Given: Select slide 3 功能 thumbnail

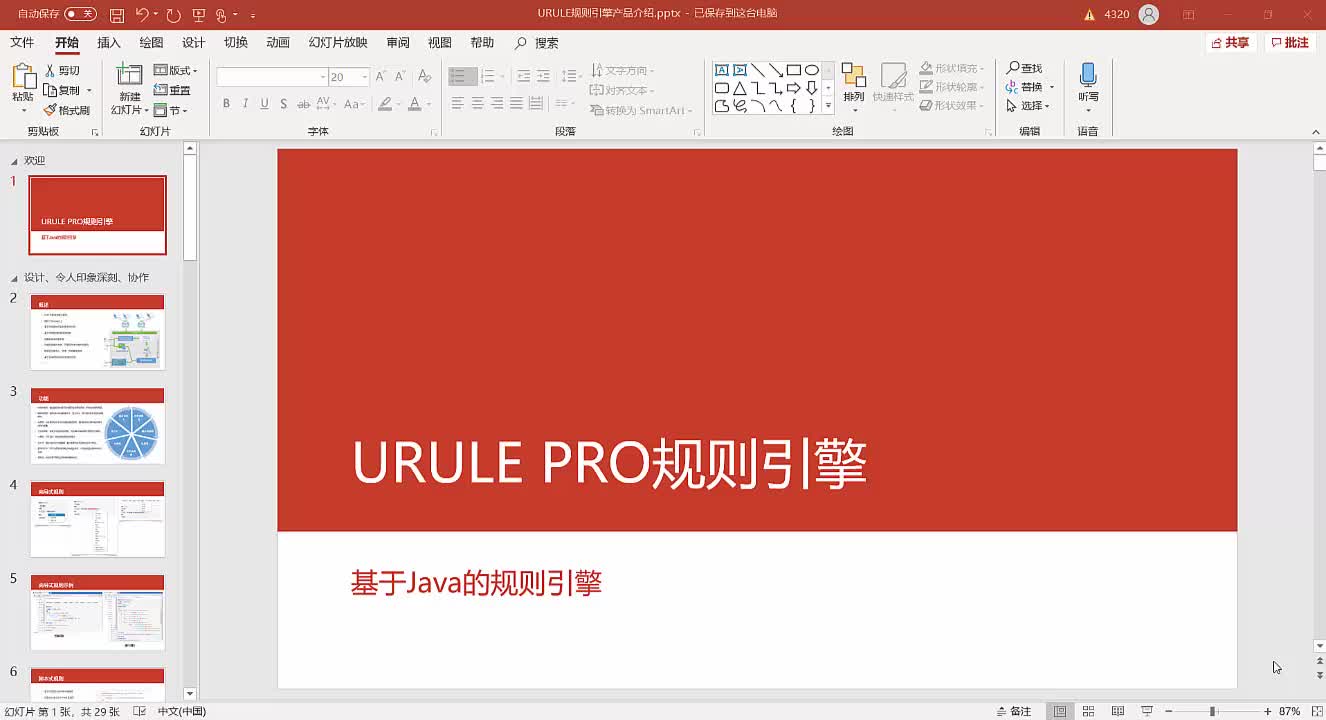Looking at the screenshot, I should tap(97, 427).
